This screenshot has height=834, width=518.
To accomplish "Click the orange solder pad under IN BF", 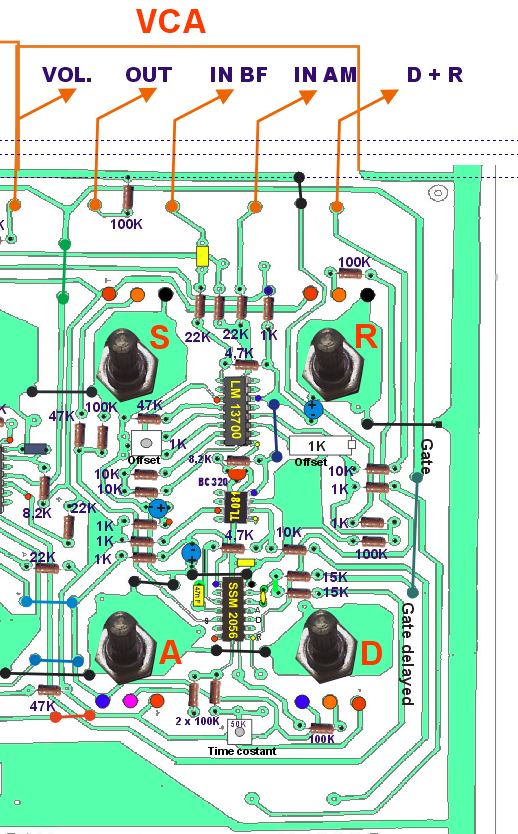I will tap(171, 206).
